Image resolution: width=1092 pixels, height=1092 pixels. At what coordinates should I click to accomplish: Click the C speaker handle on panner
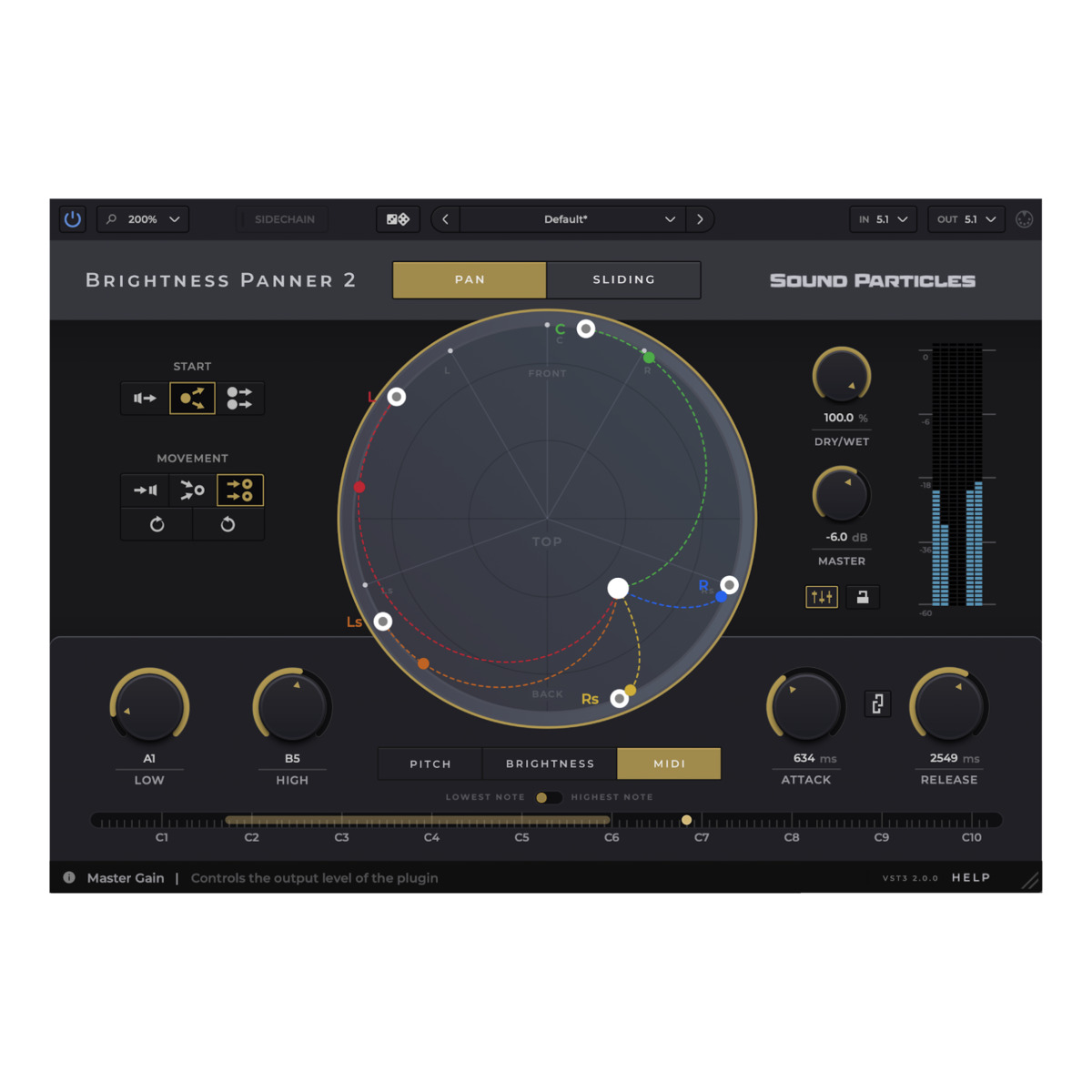[586, 329]
